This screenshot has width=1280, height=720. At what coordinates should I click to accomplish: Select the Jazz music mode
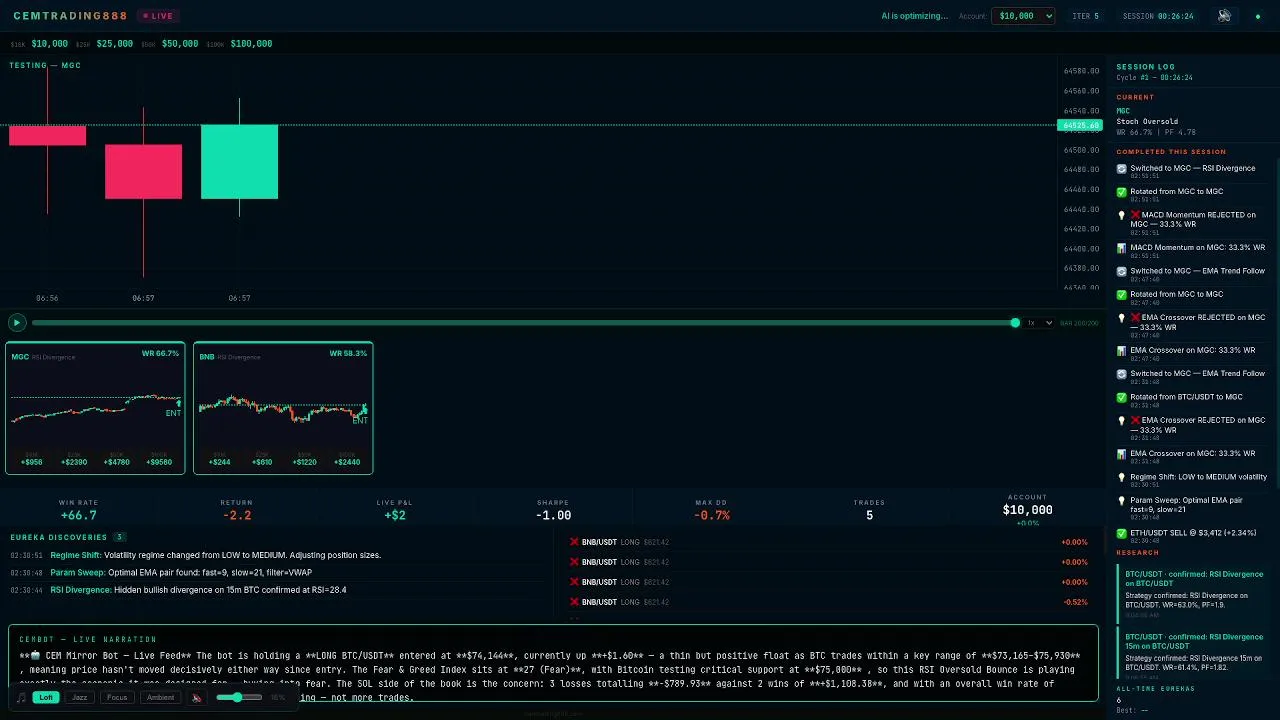80,698
